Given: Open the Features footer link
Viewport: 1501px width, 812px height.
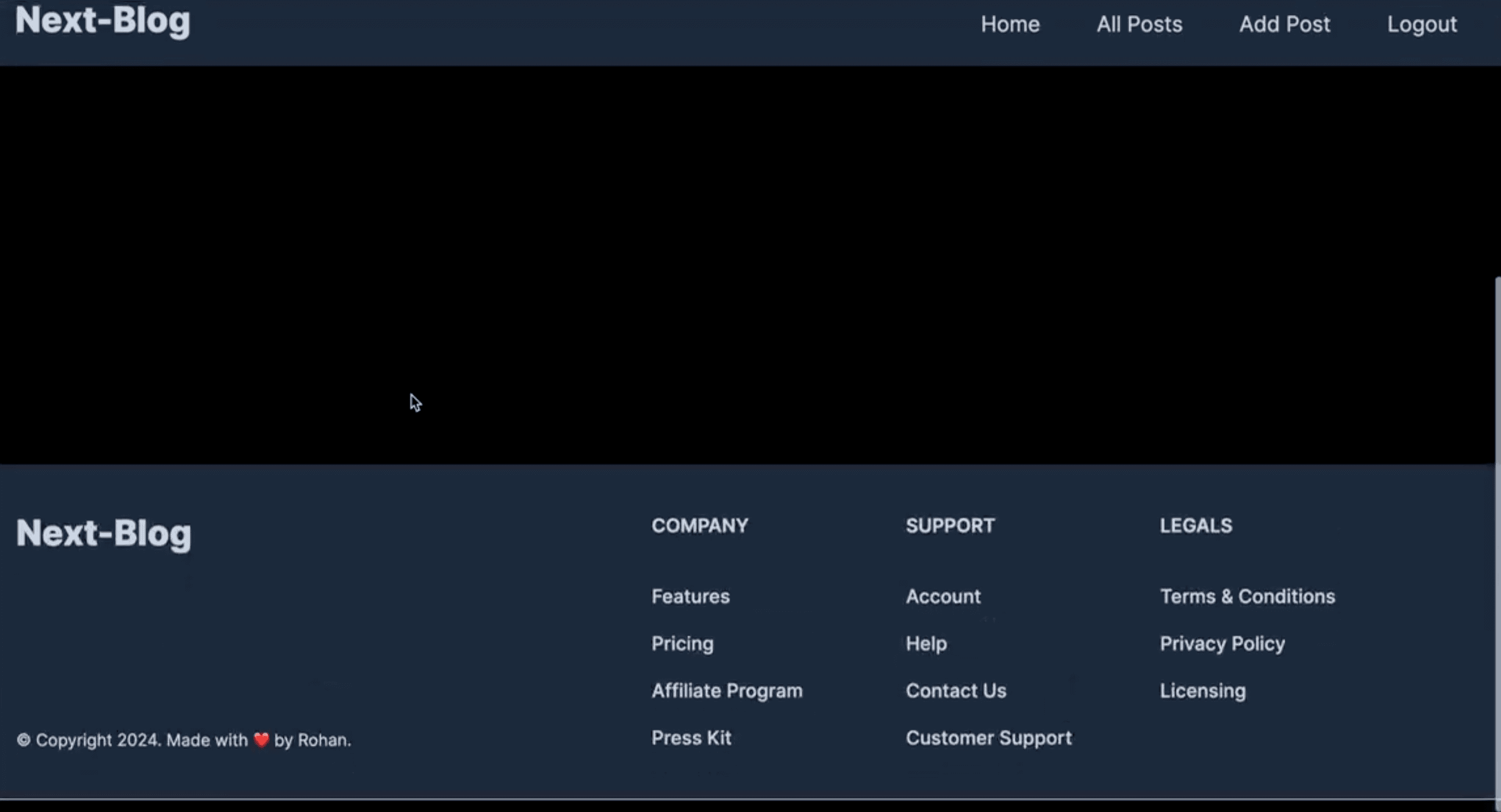Looking at the screenshot, I should [691, 596].
